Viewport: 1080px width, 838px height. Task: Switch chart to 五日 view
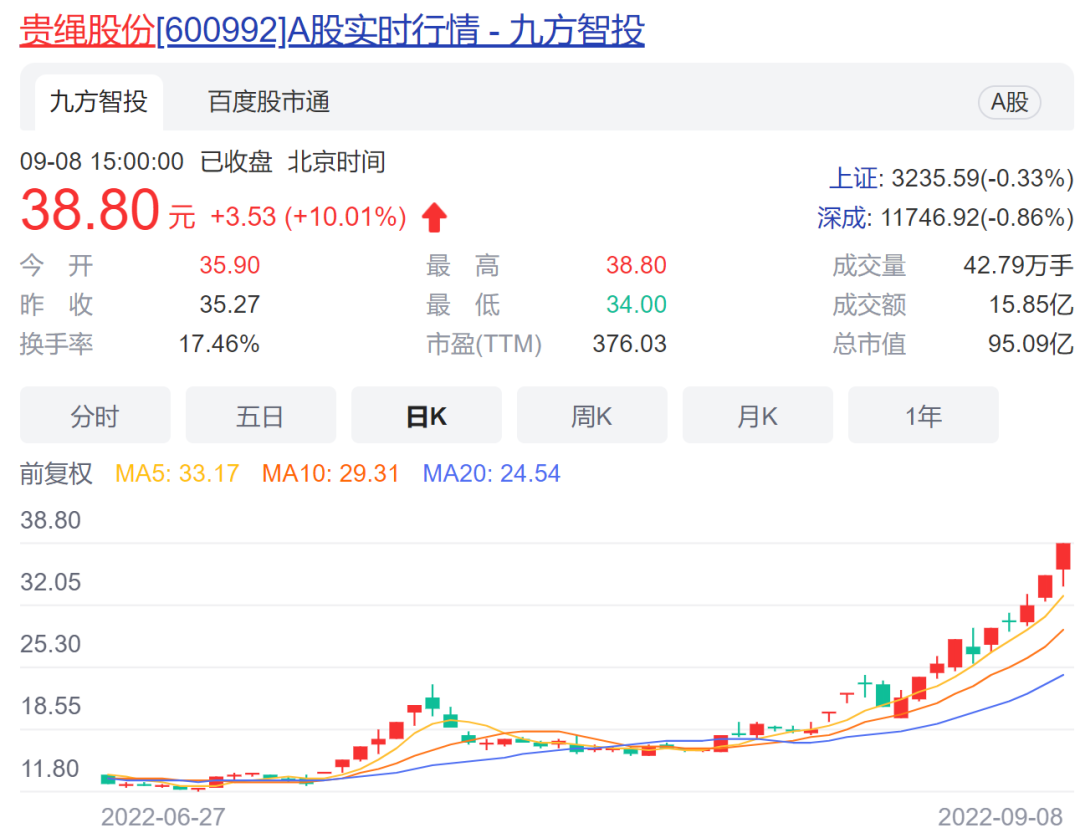point(260,416)
